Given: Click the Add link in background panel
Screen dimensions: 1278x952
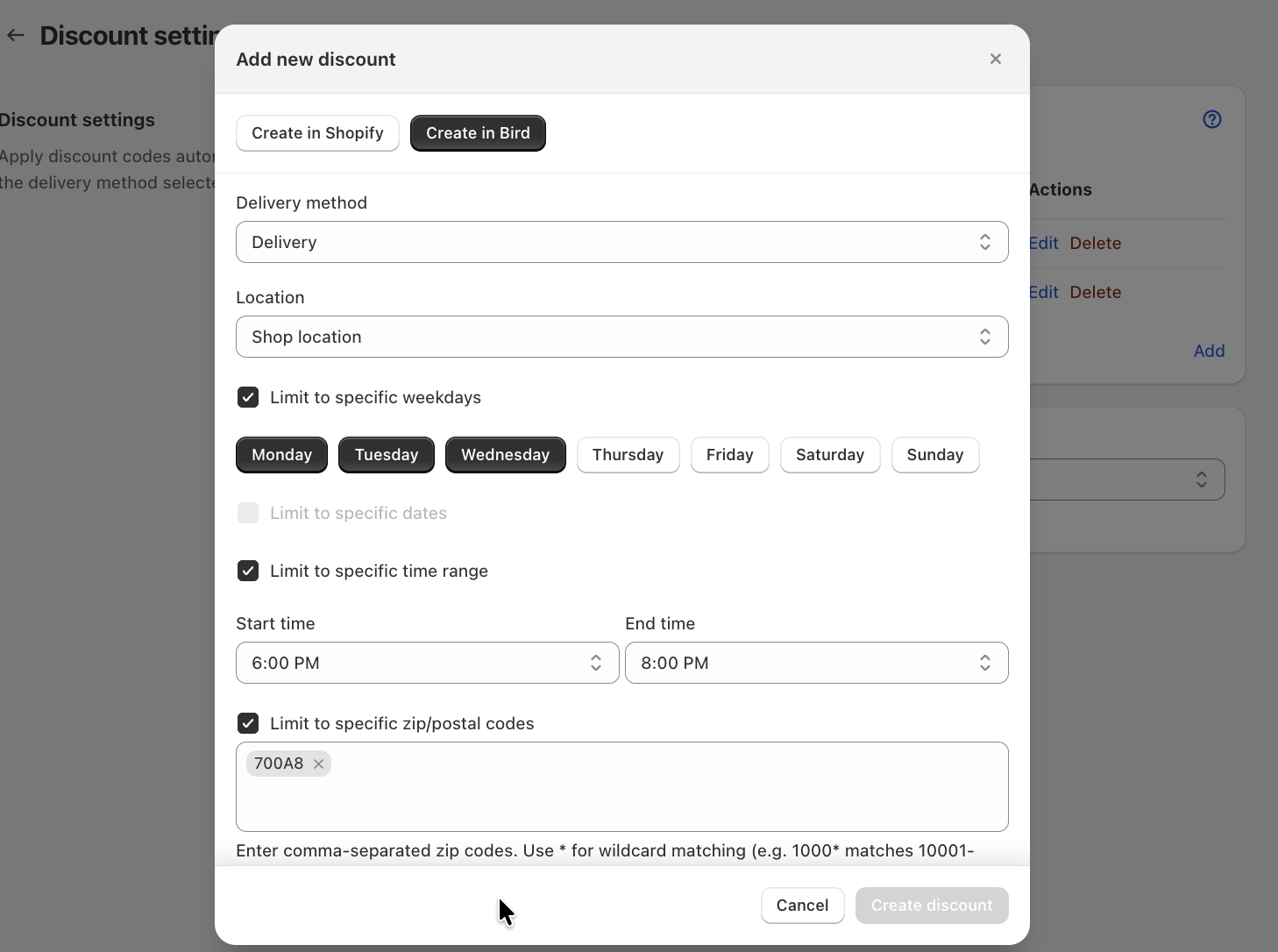Looking at the screenshot, I should click(x=1209, y=351).
